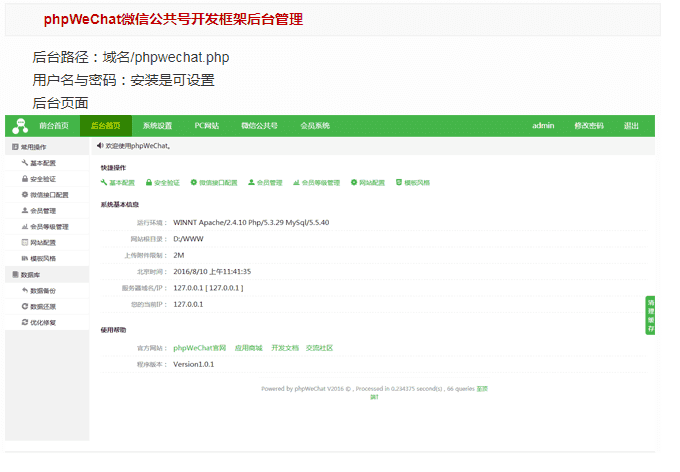This screenshot has height=472, width=680.
Task: Go to the PC网站 menu
Action: tap(206, 126)
